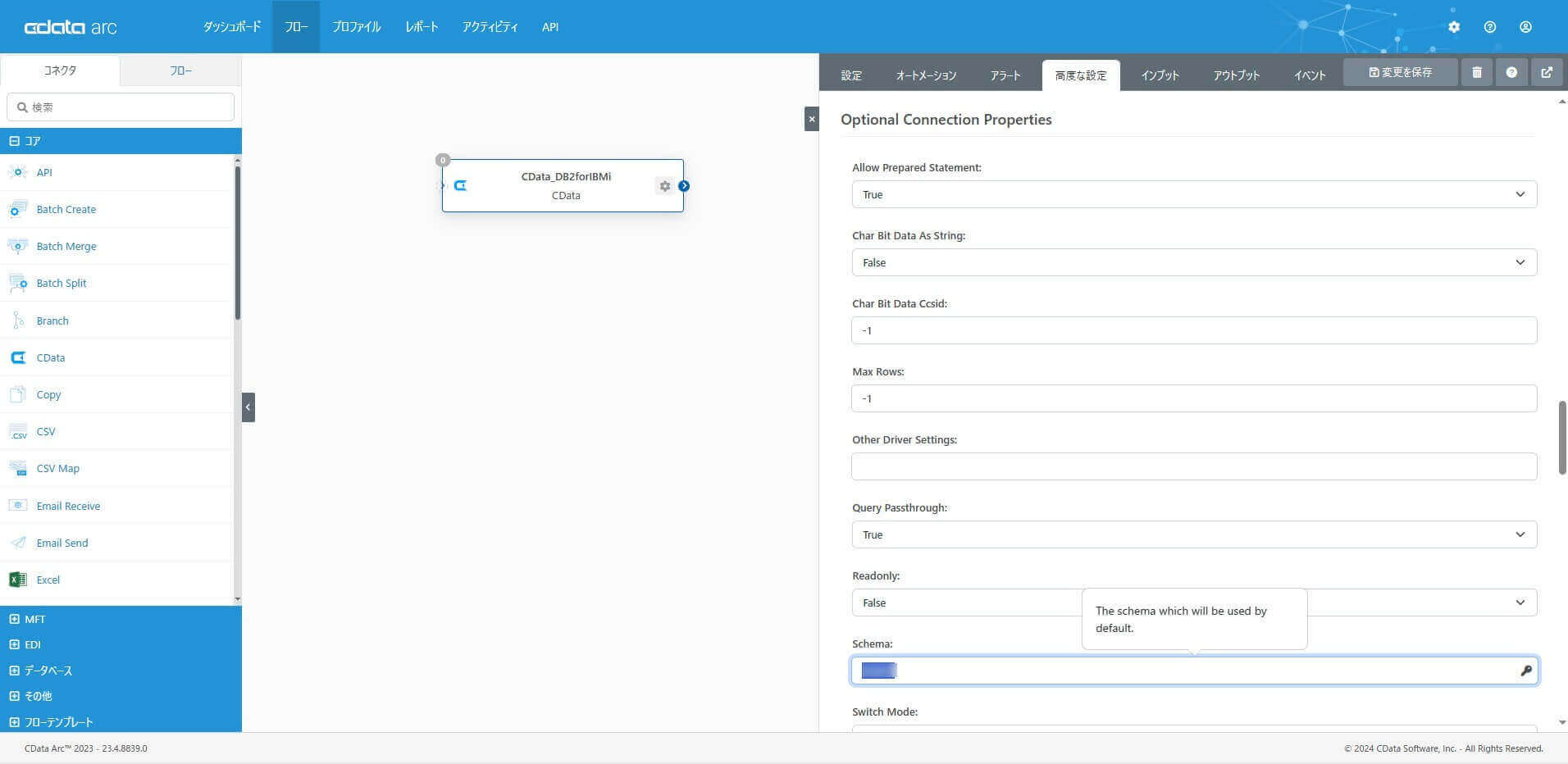This screenshot has width=1568, height=764.
Task: Open レポート in top navigation
Action: pyautogui.click(x=422, y=27)
